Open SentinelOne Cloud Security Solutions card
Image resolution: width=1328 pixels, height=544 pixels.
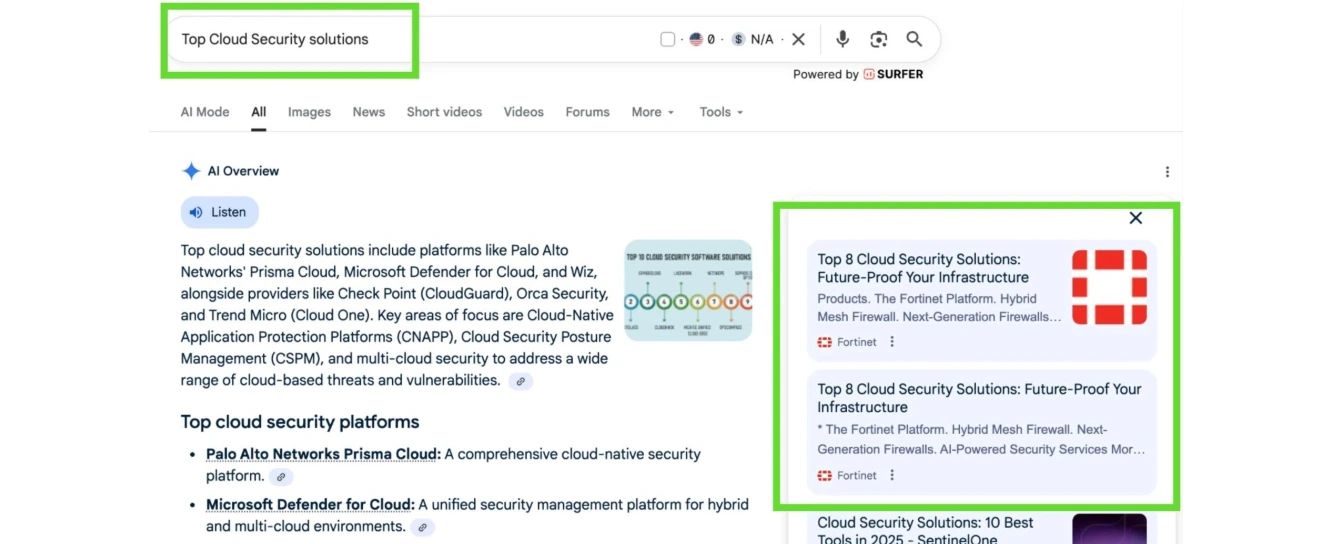pyautogui.click(x=982, y=527)
